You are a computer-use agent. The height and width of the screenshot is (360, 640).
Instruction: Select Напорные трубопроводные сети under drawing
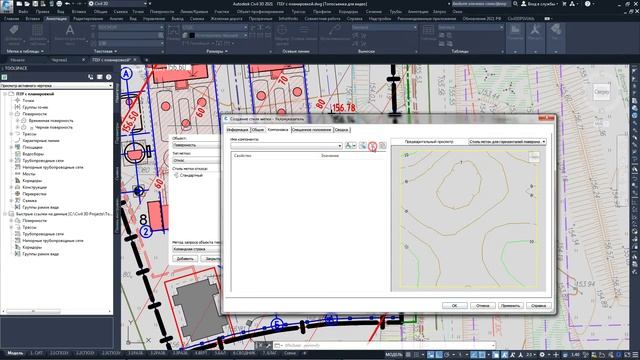point(53,167)
